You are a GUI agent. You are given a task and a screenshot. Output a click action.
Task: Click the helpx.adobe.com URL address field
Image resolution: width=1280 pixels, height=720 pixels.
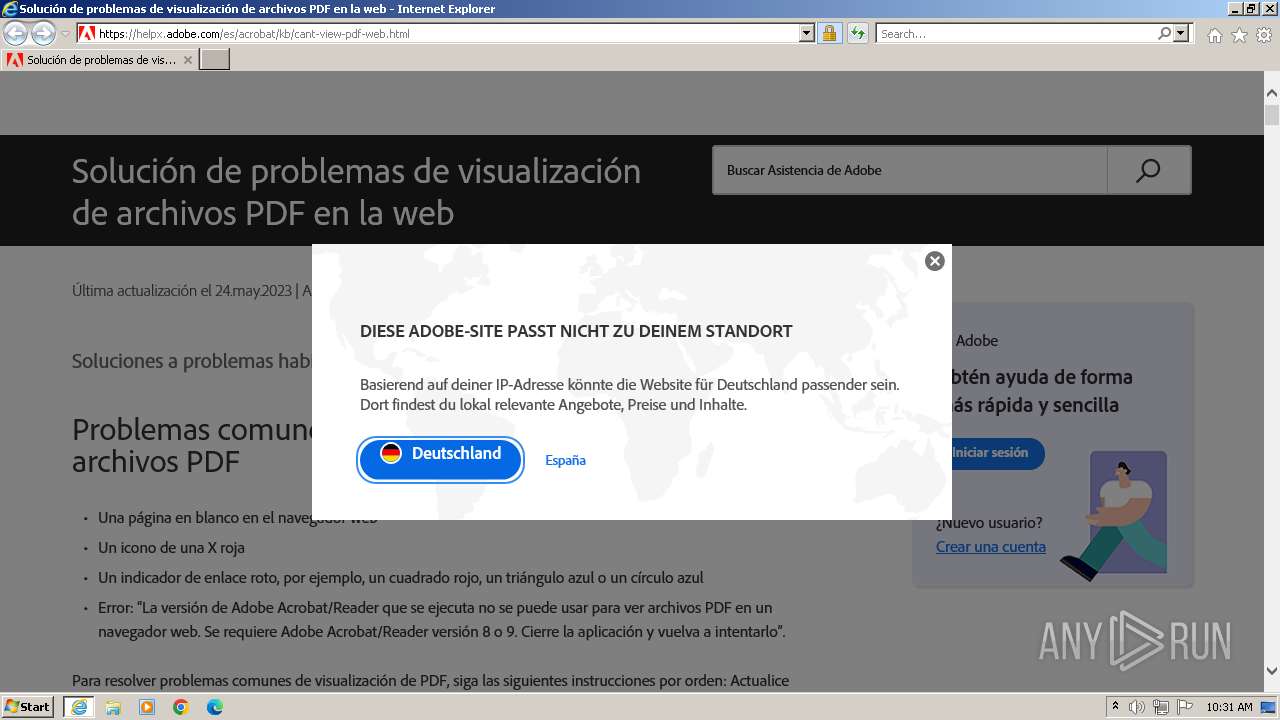(x=445, y=33)
